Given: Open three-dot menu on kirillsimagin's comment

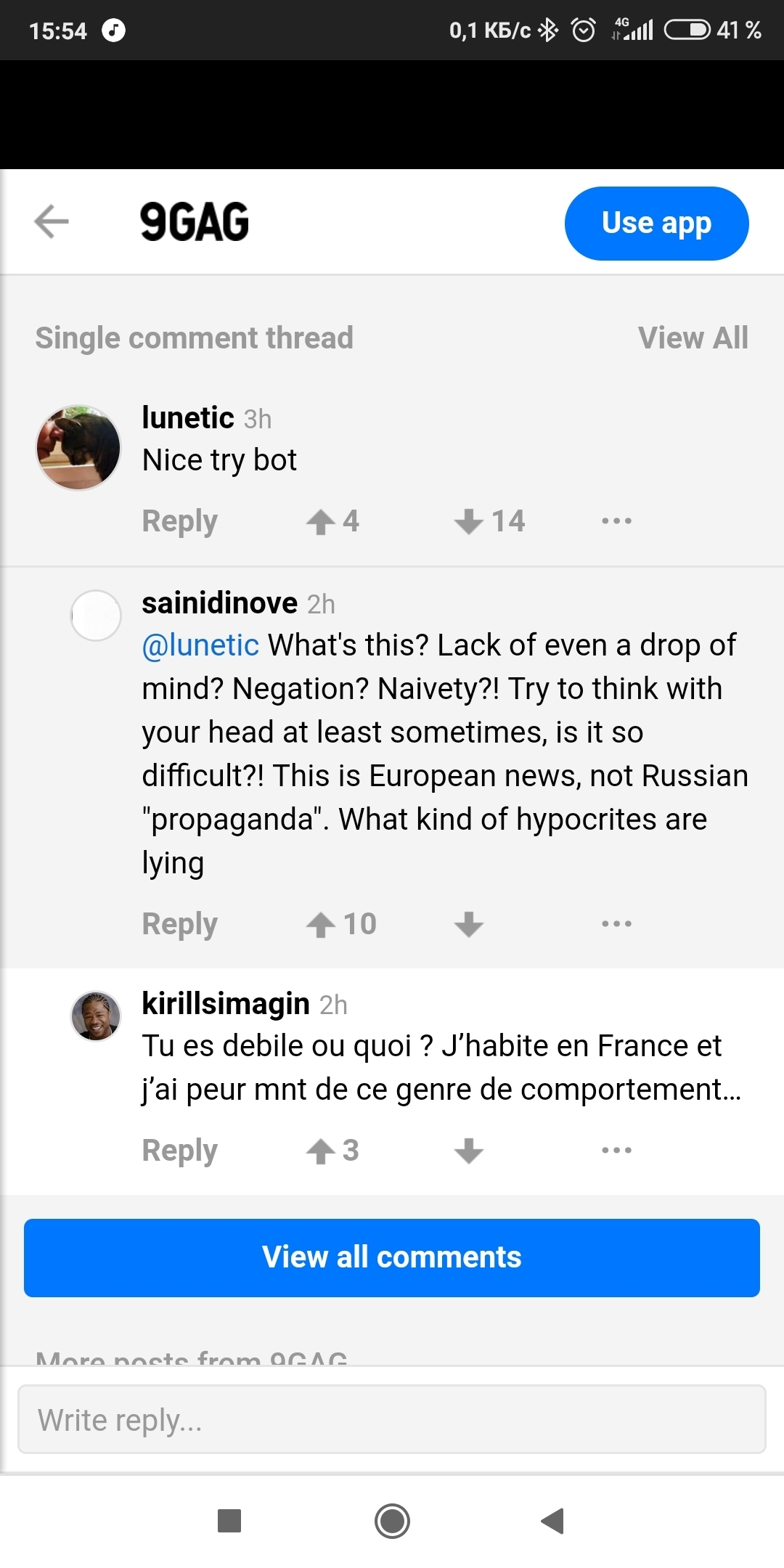Looking at the screenshot, I should 616,1151.
